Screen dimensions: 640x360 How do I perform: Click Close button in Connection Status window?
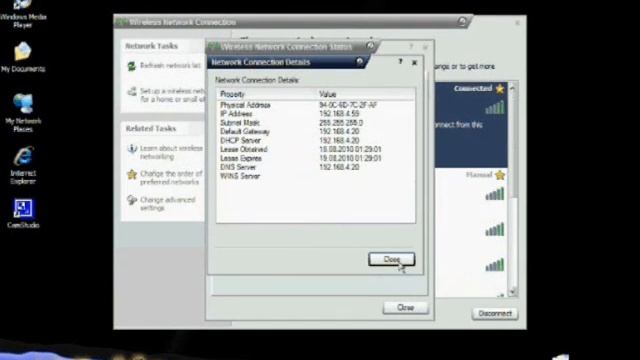pyautogui.click(x=405, y=308)
